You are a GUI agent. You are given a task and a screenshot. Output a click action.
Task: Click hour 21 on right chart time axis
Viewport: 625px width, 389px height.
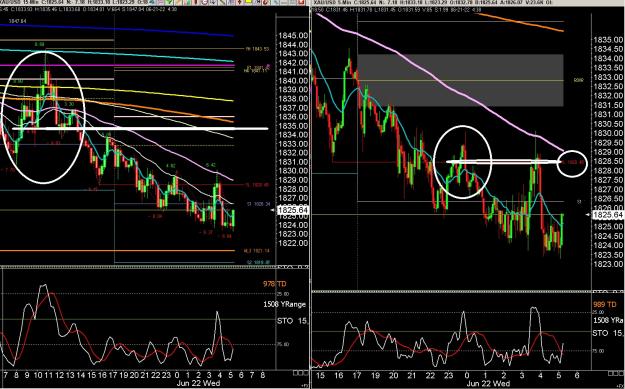[x=412, y=376]
